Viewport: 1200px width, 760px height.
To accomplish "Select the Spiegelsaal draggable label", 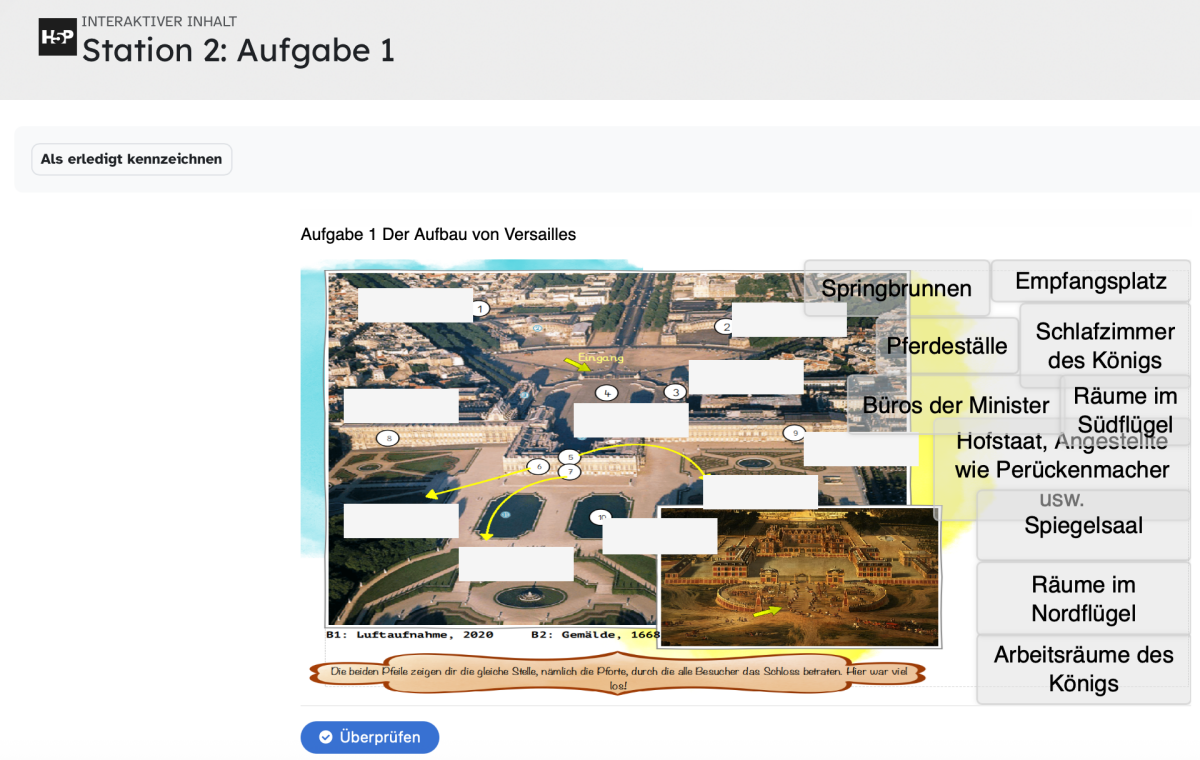I will (x=1083, y=526).
